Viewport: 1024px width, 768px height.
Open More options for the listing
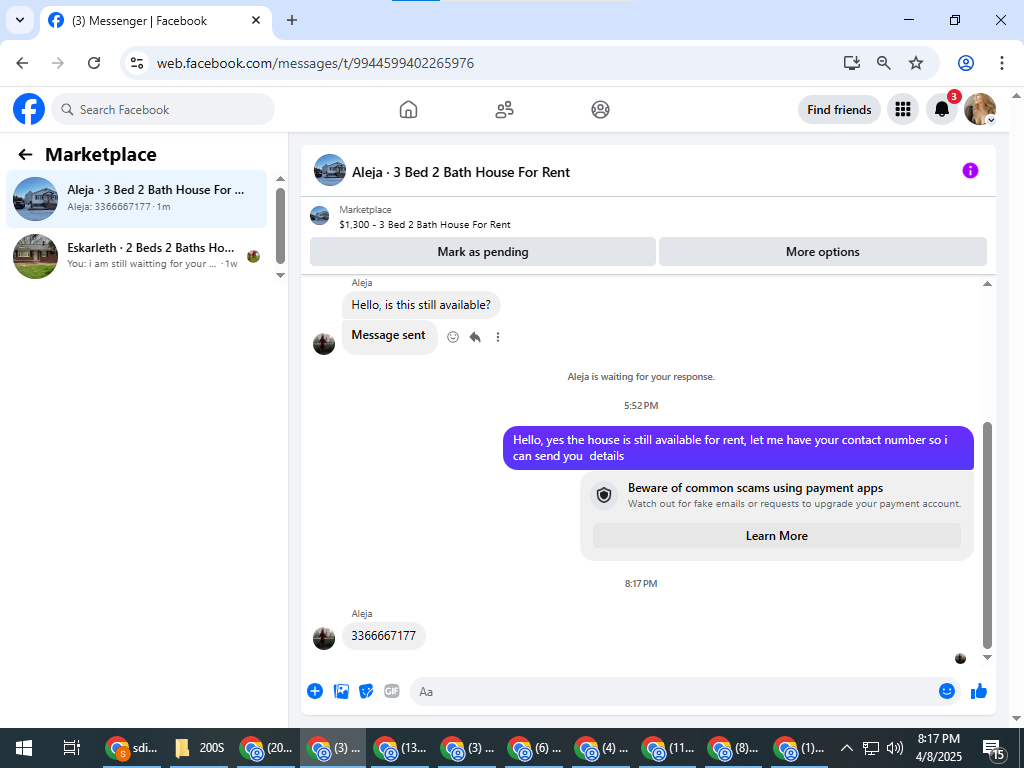coord(822,252)
